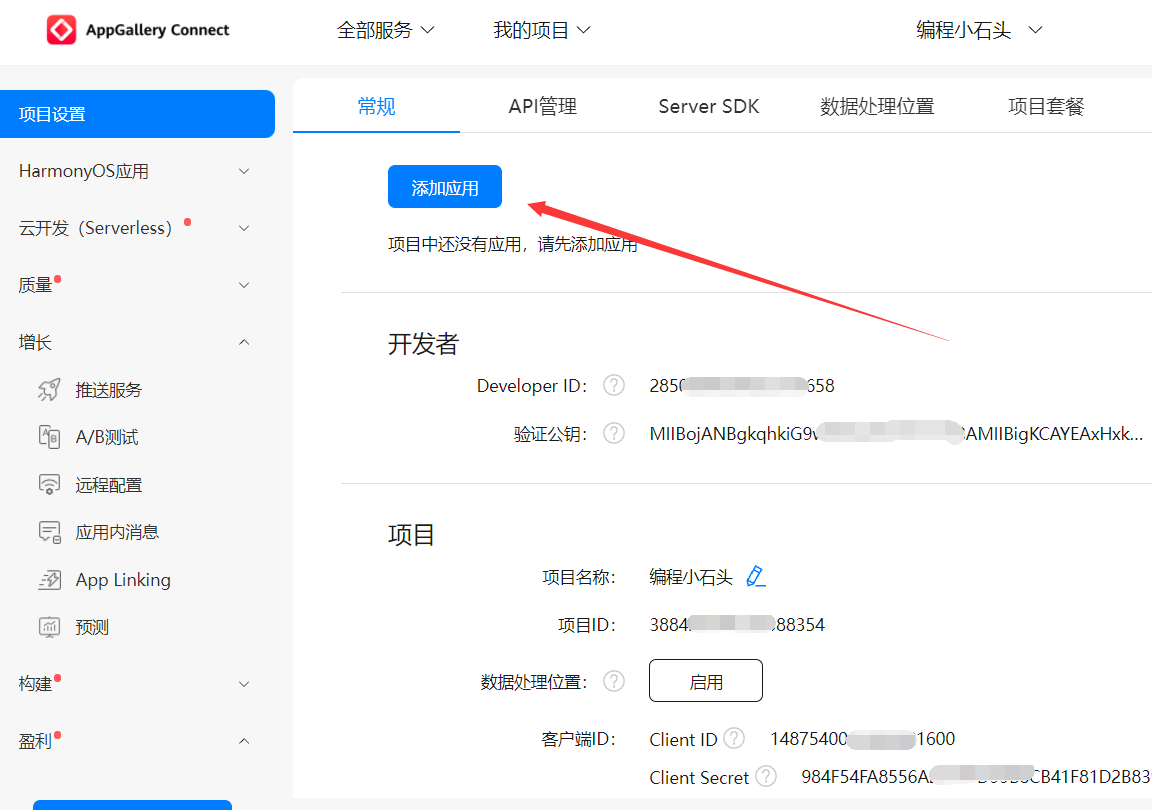Expand the 构建 sidebar section
The height and width of the screenshot is (810, 1152).
pyautogui.click(x=137, y=684)
